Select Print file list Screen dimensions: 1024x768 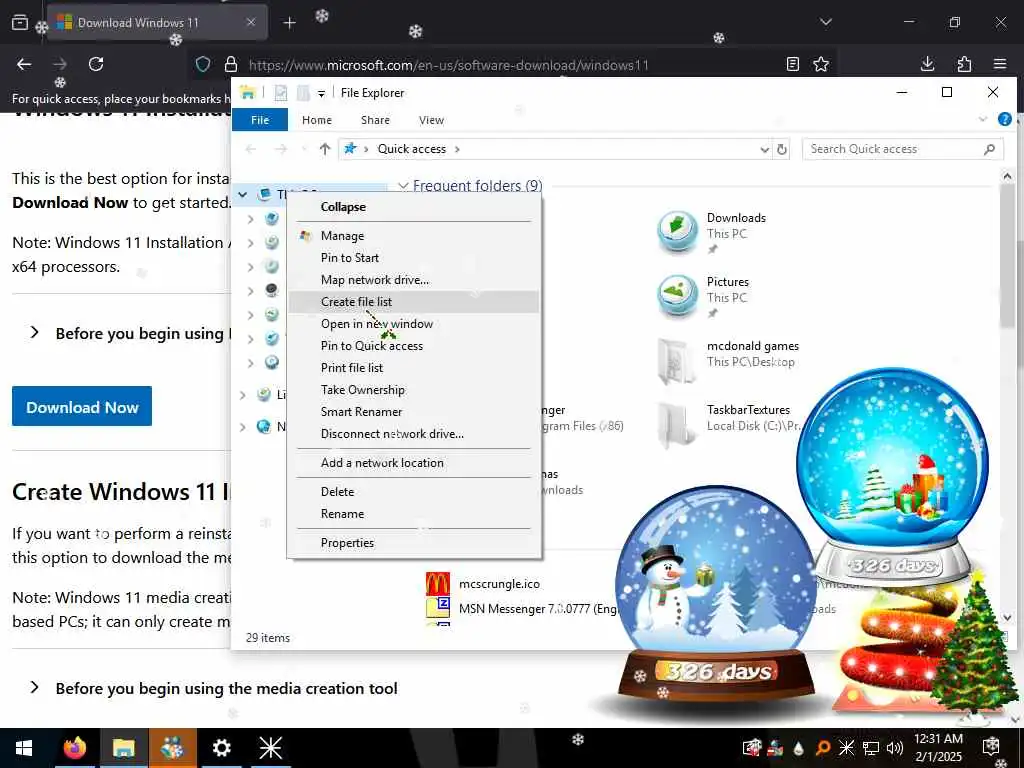click(x=414, y=368)
